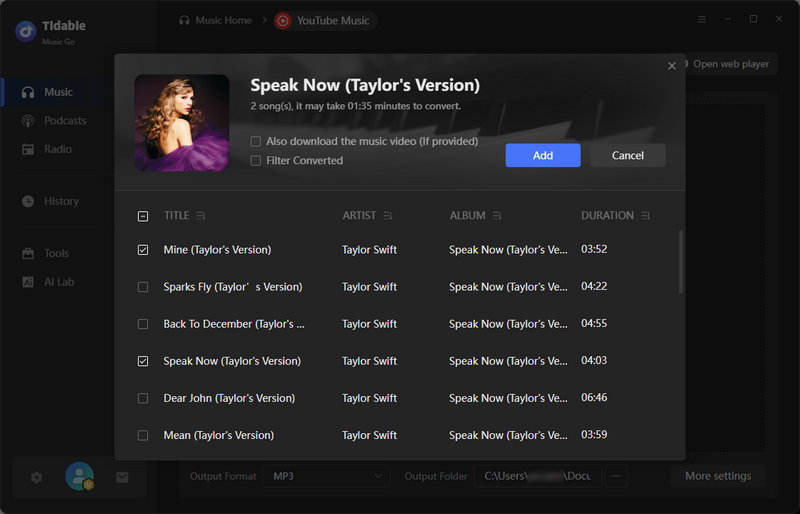Click the Speak Now album cover
Screen dimensions: 800x514
(x=182, y=123)
